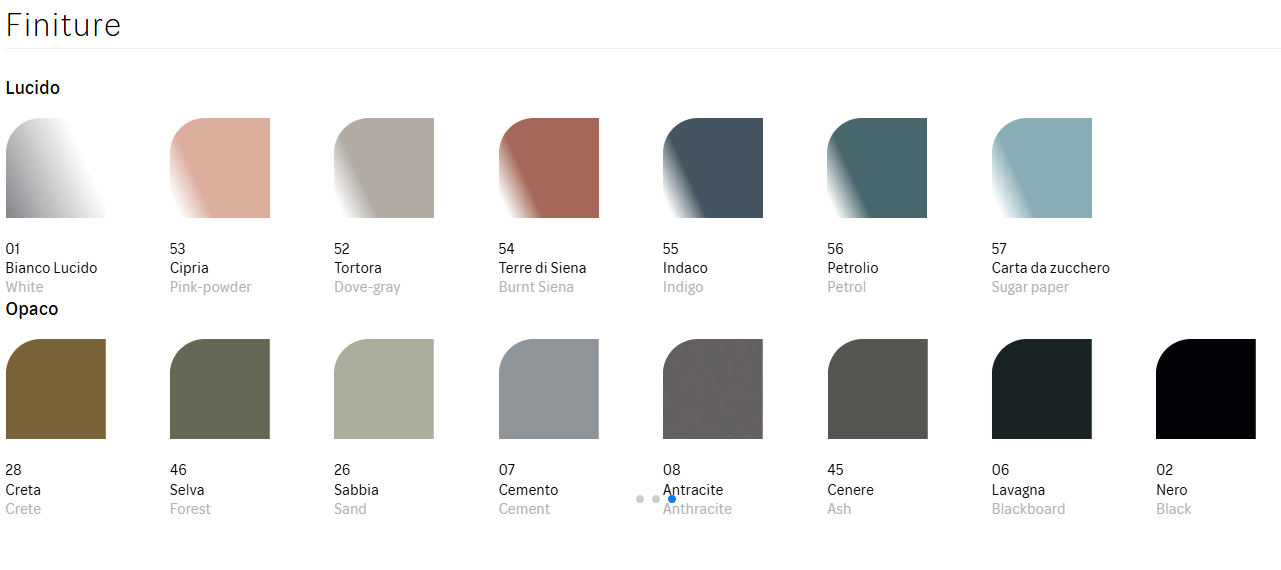Pick the Tortora dove-gray swatch

[384, 168]
